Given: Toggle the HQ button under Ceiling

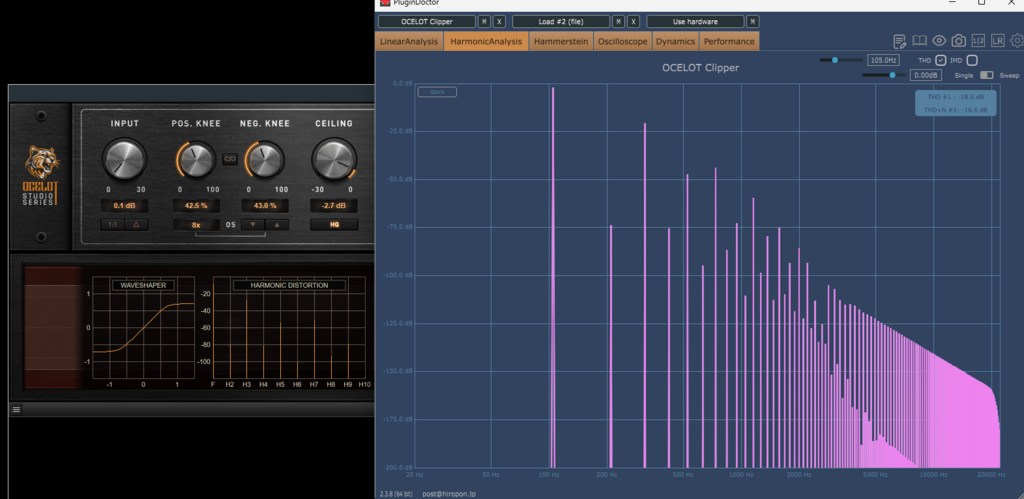Looking at the screenshot, I should tap(334, 225).
